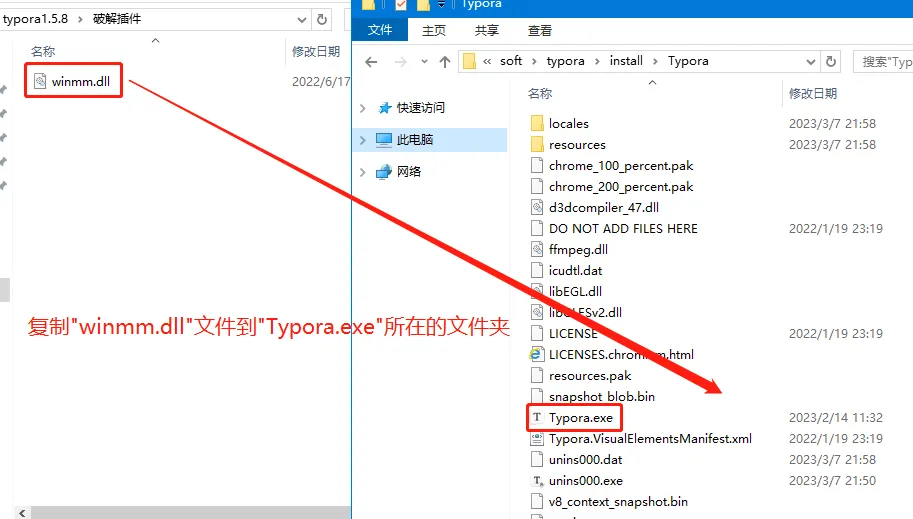
Task: Click 2023/3/7 21:50 date of unins000.exe
Action: pyautogui.click(x=832, y=481)
